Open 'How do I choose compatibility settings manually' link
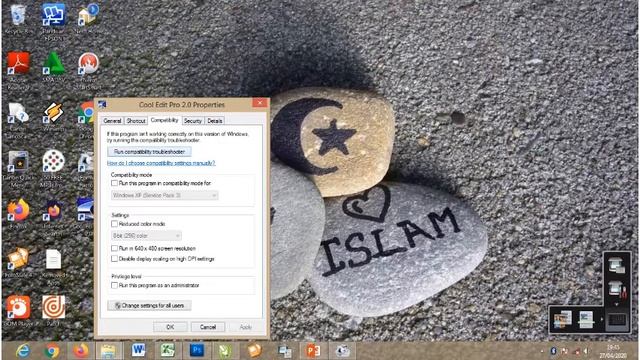This screenshot has height=360, width=640. 161,163
